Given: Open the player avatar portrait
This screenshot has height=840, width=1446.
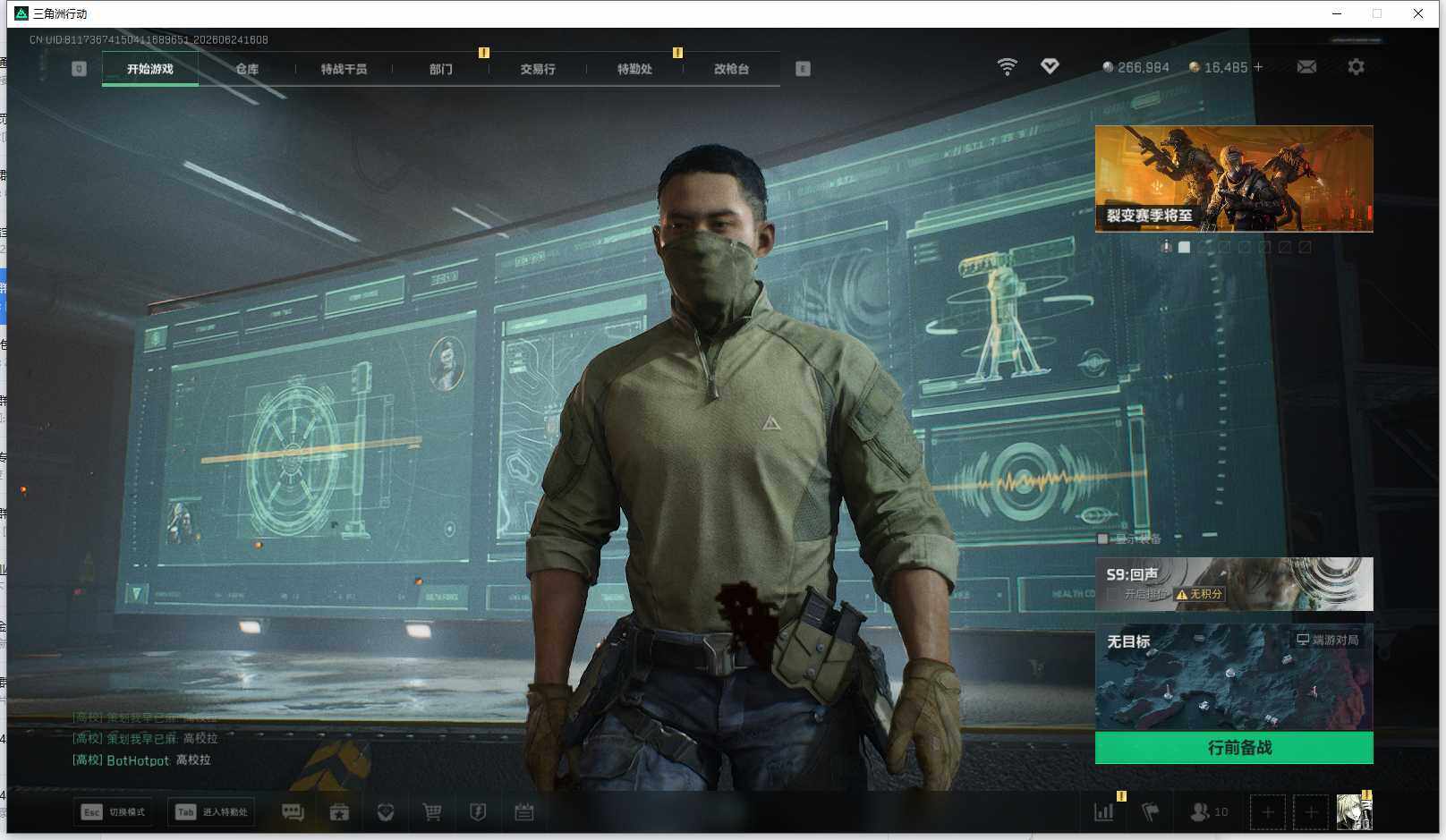Looking at the screenshot, I should [1354, 812].
